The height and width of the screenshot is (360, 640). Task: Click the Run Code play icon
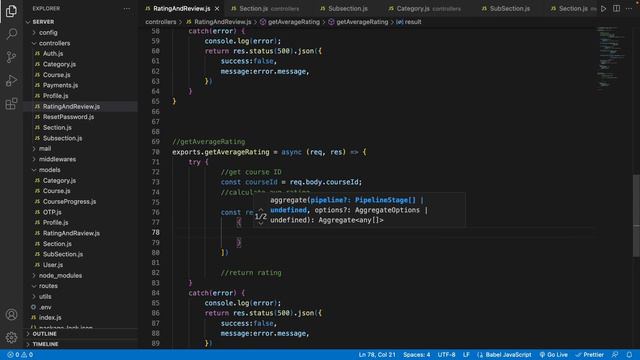603,9
